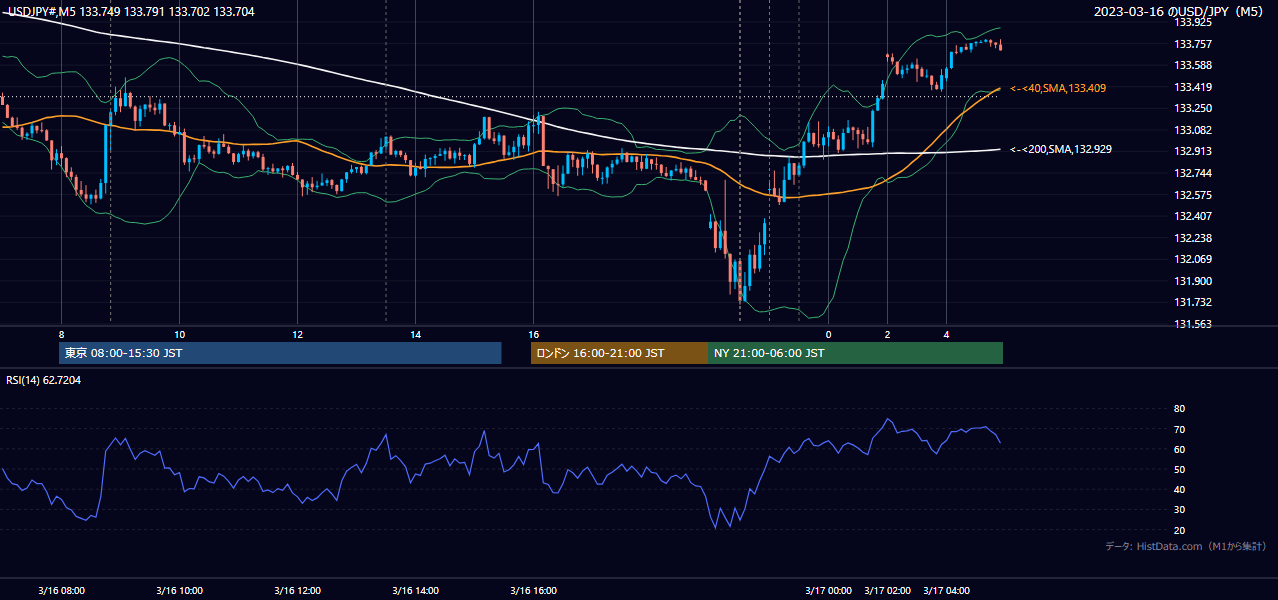Click the Tokyo 08:00-15:30 JST session bar
The height and width of the screenshot is (600, 1278).
pyautogui.click(x=280, y=353)
